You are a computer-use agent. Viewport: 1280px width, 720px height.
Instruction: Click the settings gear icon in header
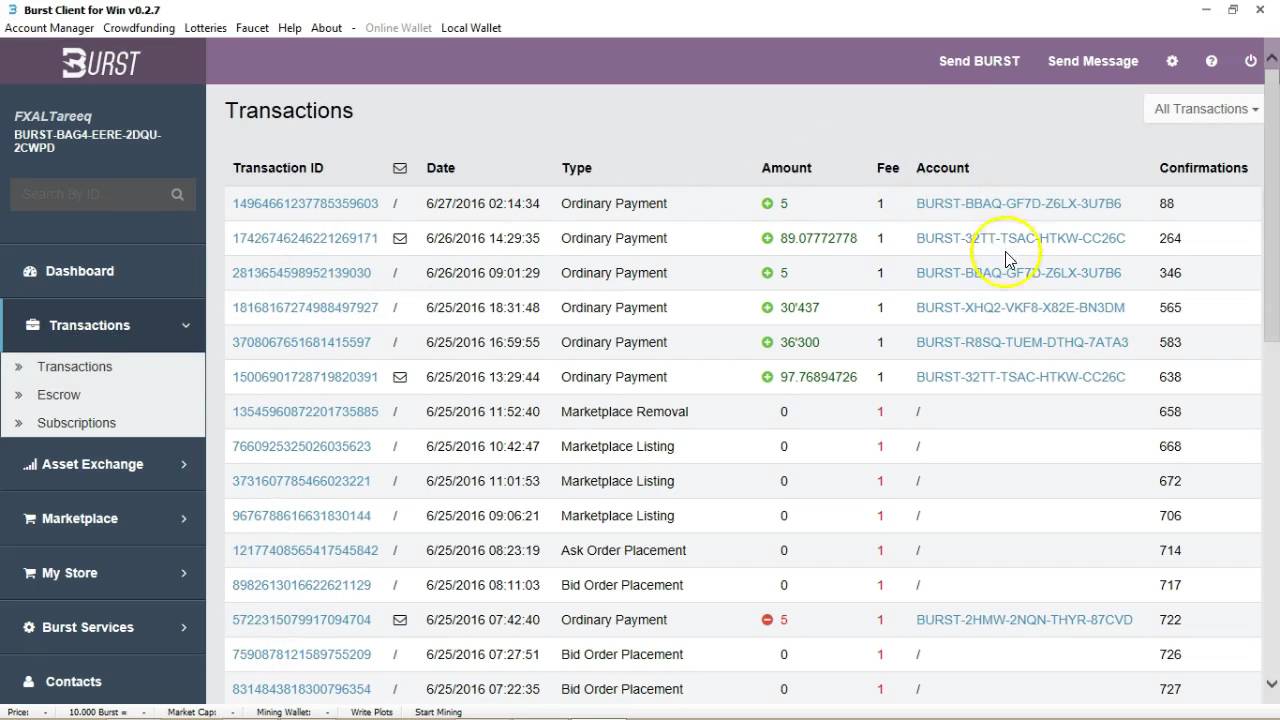[x=1172, y=61]
